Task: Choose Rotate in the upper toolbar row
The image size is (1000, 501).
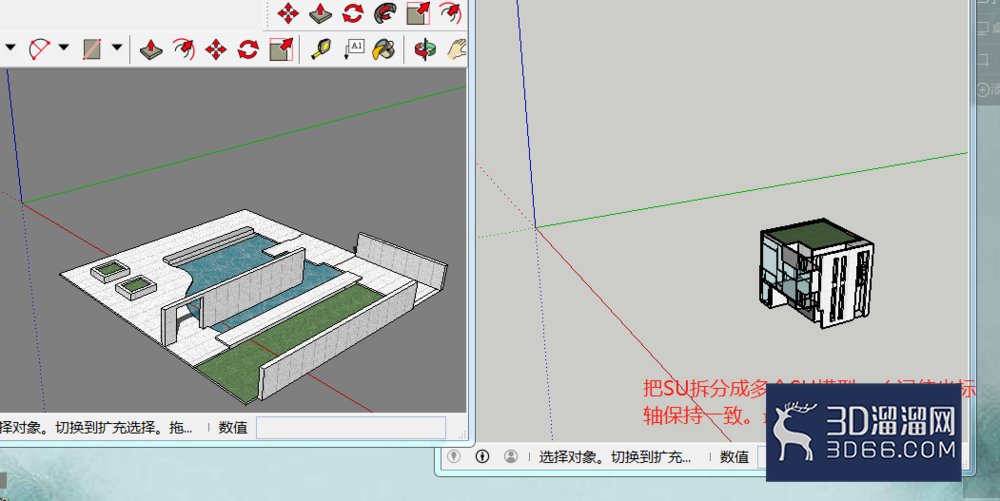Action: (353, 13)
